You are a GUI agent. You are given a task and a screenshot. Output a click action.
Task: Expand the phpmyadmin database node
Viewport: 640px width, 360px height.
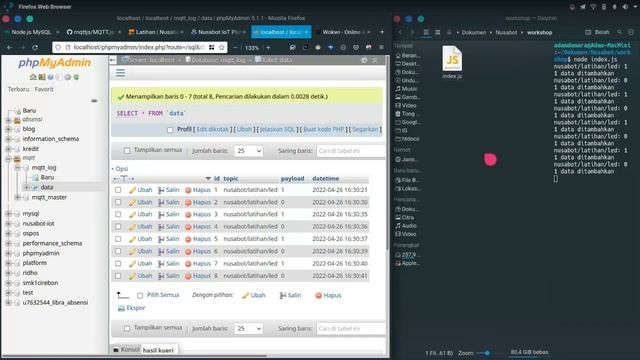tap(8, 253)
